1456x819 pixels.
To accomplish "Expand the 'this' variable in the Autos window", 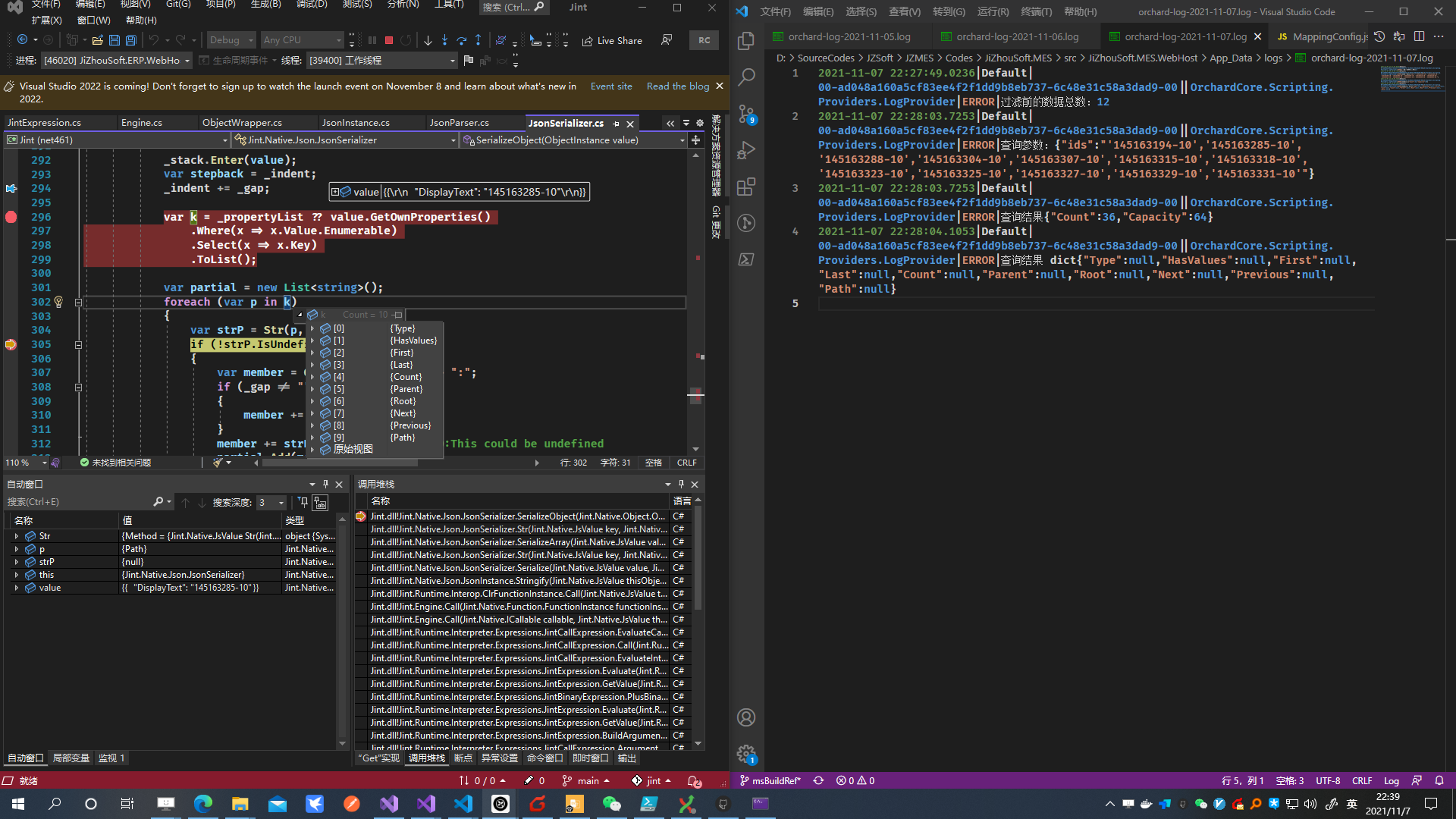I will point(17,574).
